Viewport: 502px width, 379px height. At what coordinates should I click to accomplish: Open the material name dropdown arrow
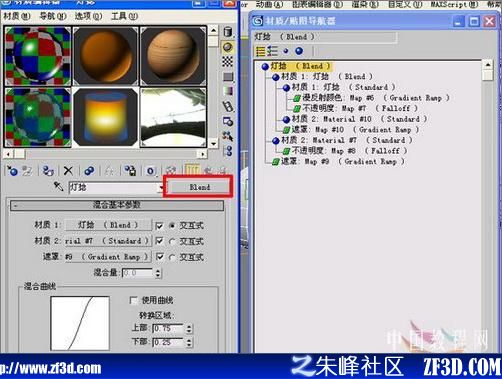coord(161,188)
